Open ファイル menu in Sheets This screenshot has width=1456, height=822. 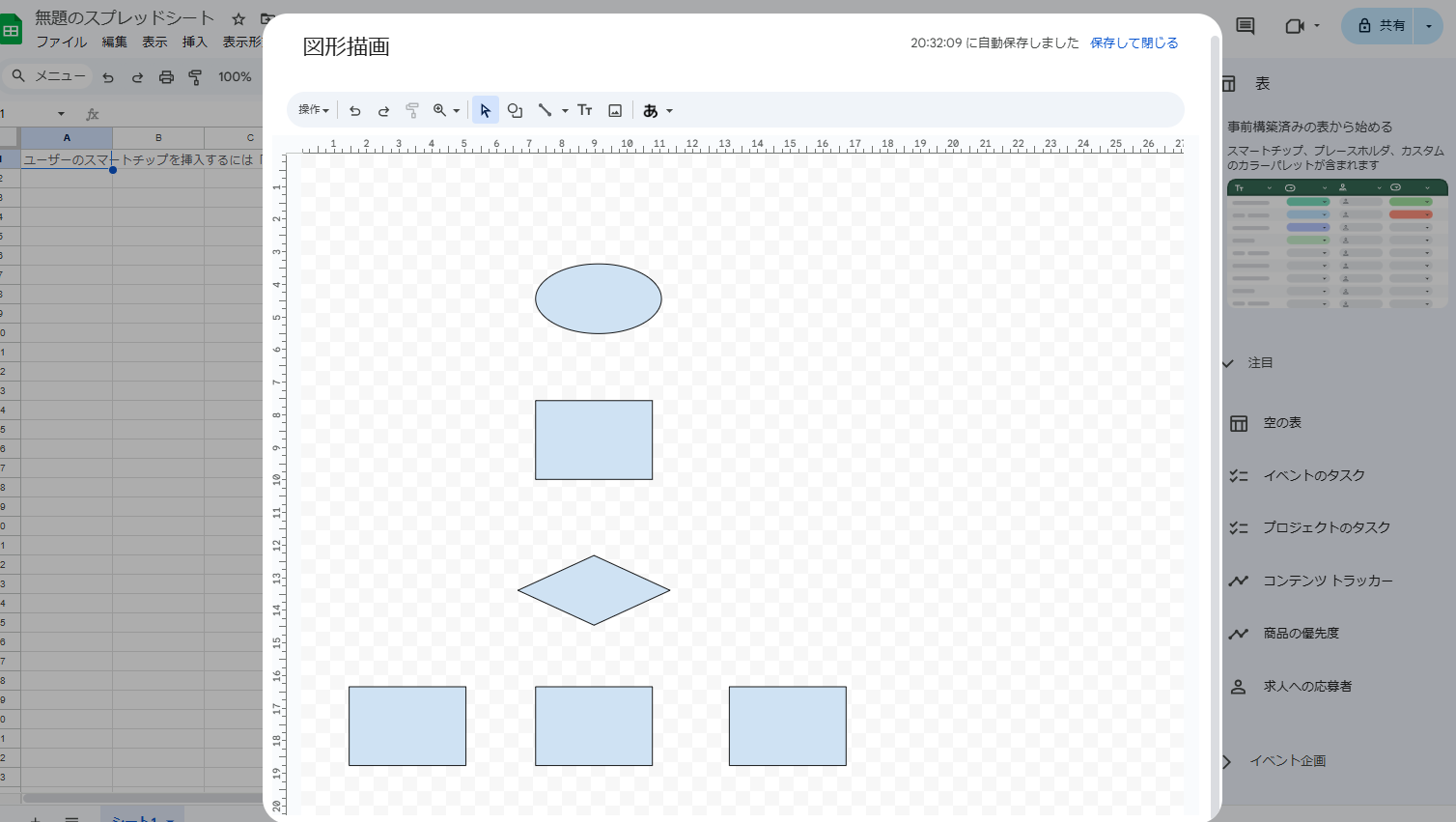[62, 42]
